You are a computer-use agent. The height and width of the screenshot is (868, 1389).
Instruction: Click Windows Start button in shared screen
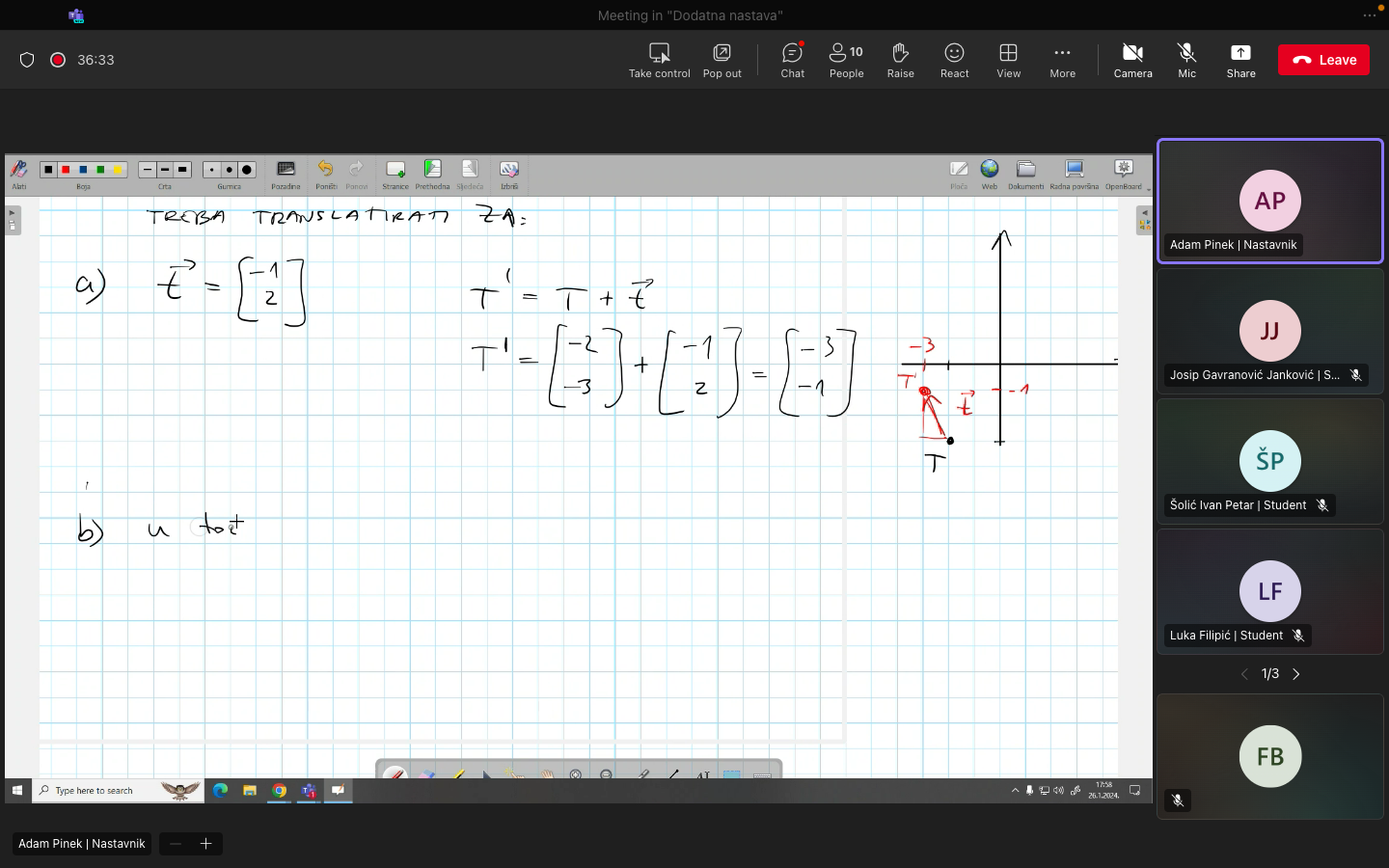click(x=17, y=791)
